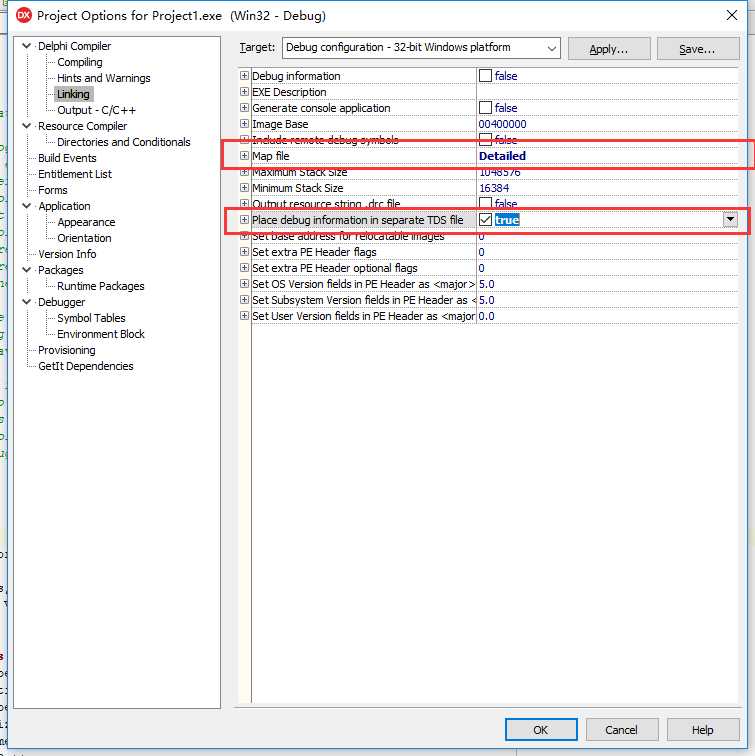Close the Project Options dialog

pyautogui.click(x=731, y=15)
